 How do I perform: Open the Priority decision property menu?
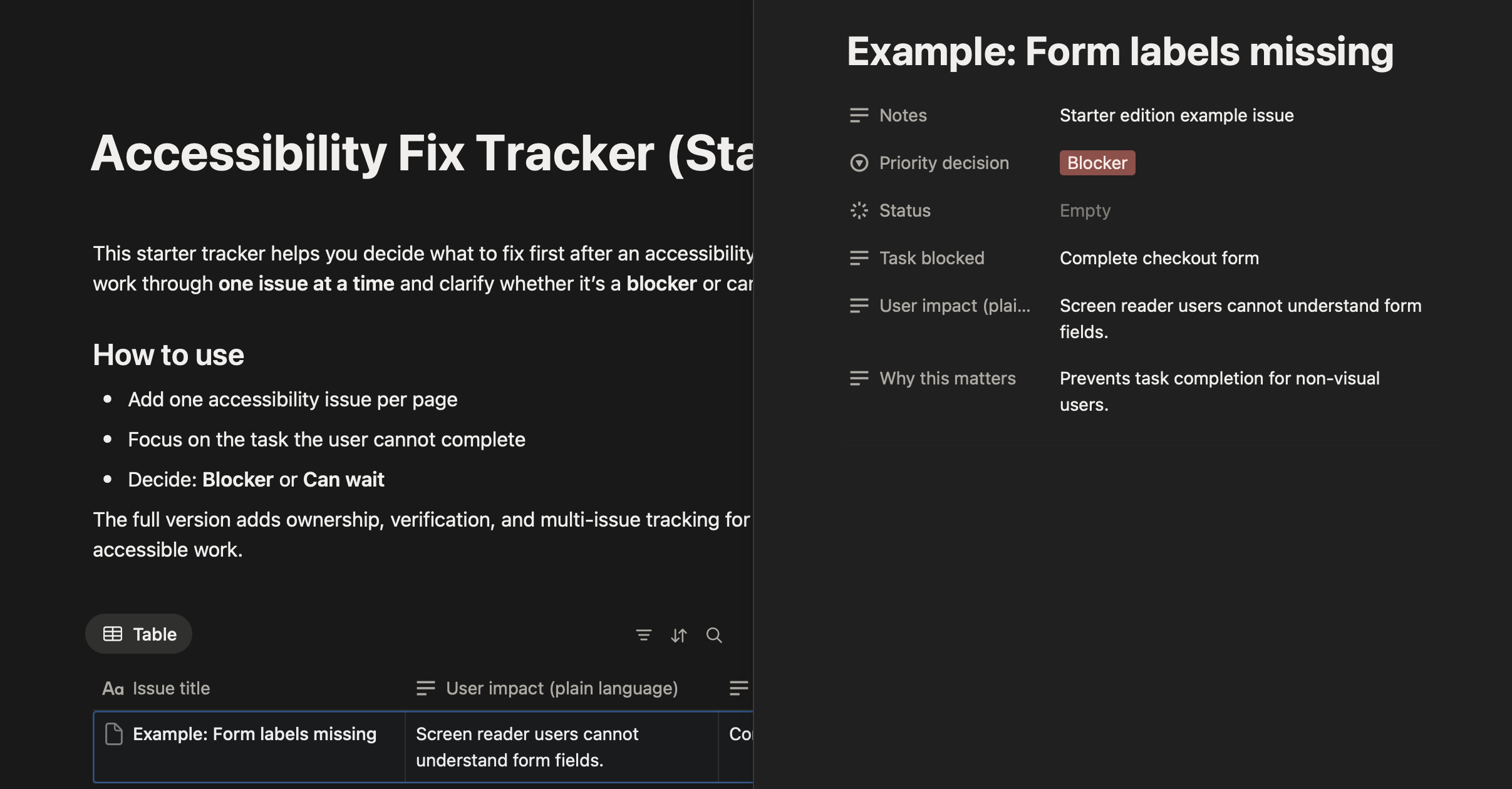(x=943, y=163)
